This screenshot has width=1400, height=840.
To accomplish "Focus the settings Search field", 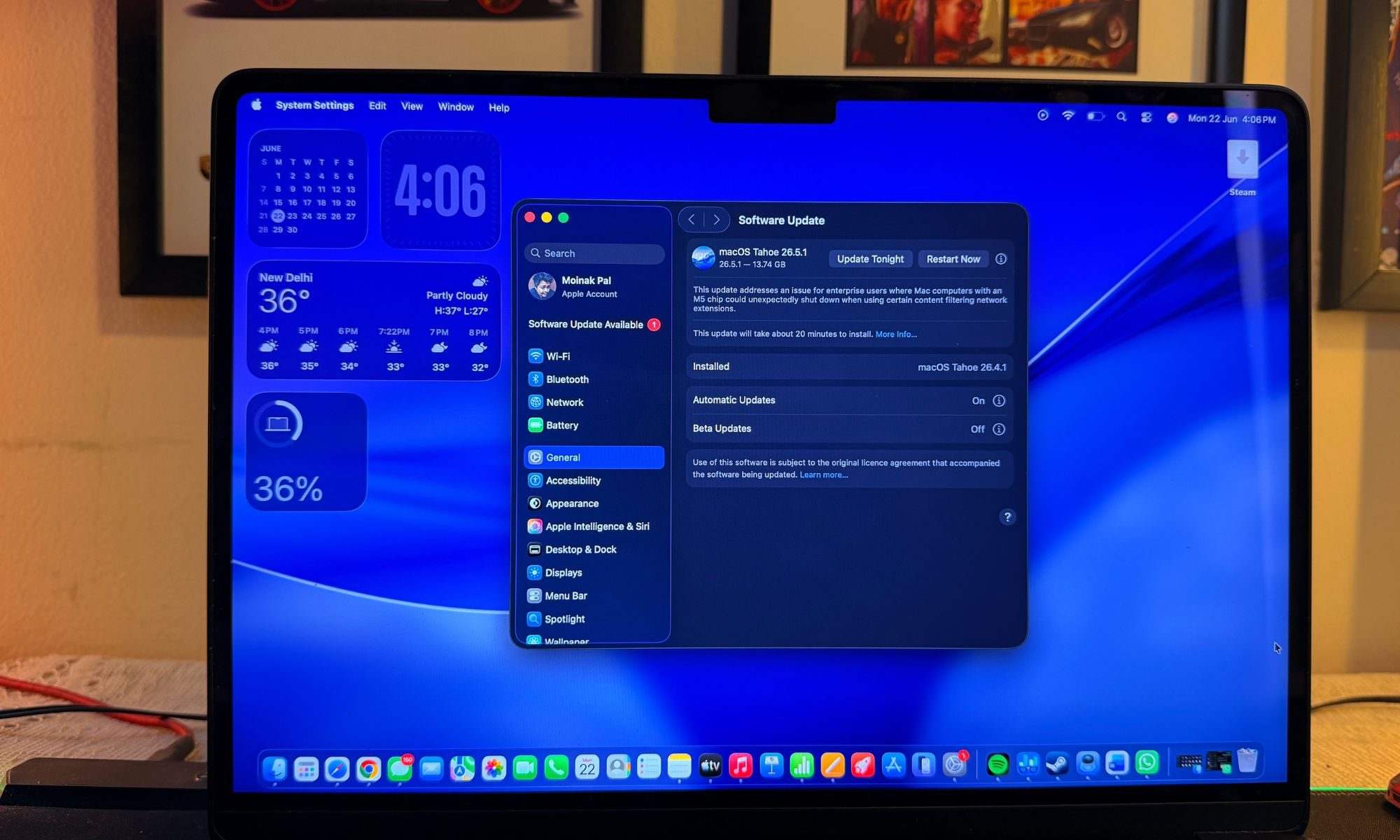I will tap(594, 253).
